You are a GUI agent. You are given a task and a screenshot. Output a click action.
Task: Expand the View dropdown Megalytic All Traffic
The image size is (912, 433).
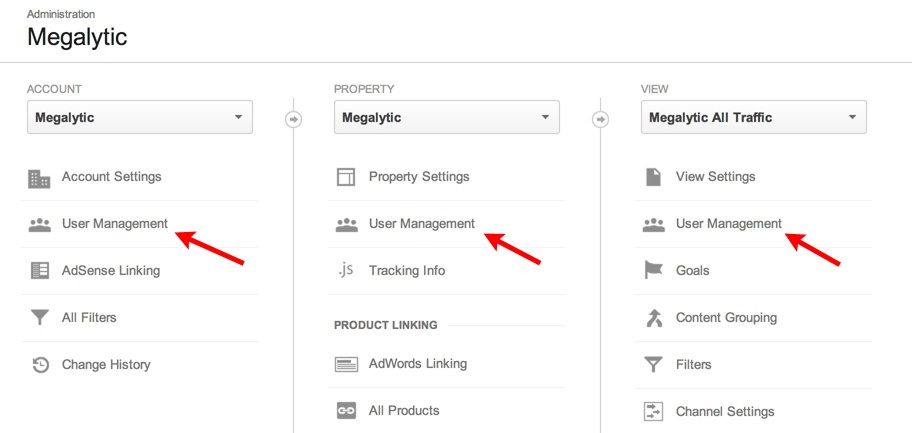coord(753,118)
